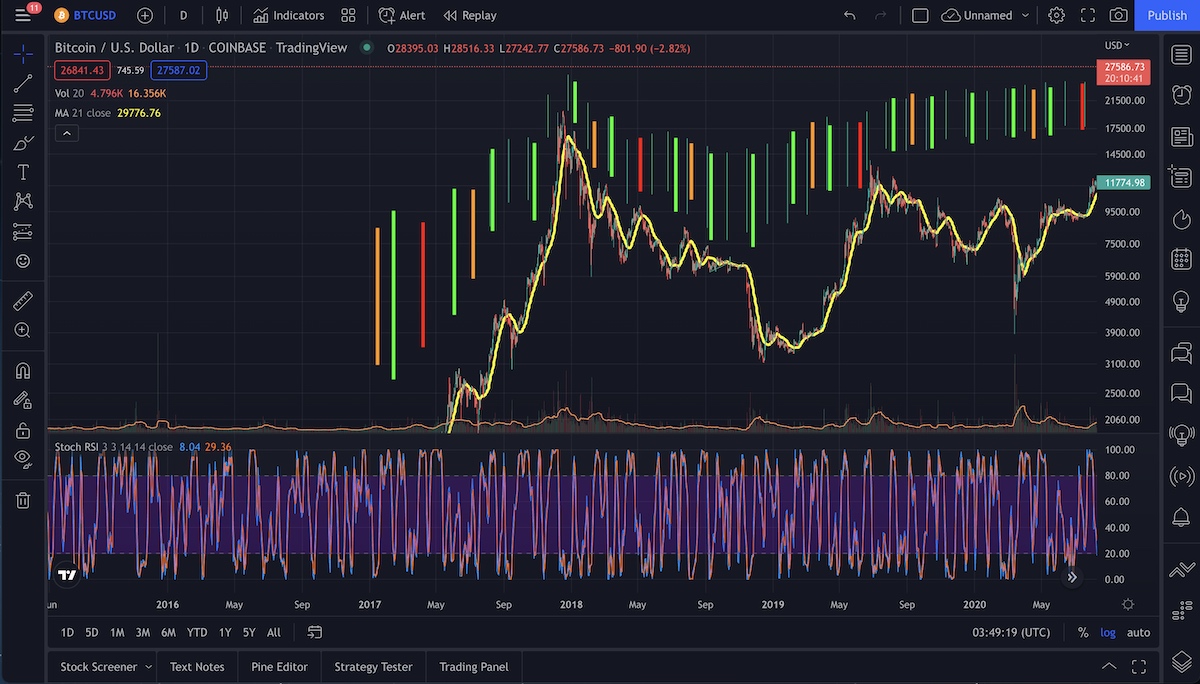Viewport: 1200px width, 684px height.
Task: Open the Notifications bell panel
Action: [1181, 516]
